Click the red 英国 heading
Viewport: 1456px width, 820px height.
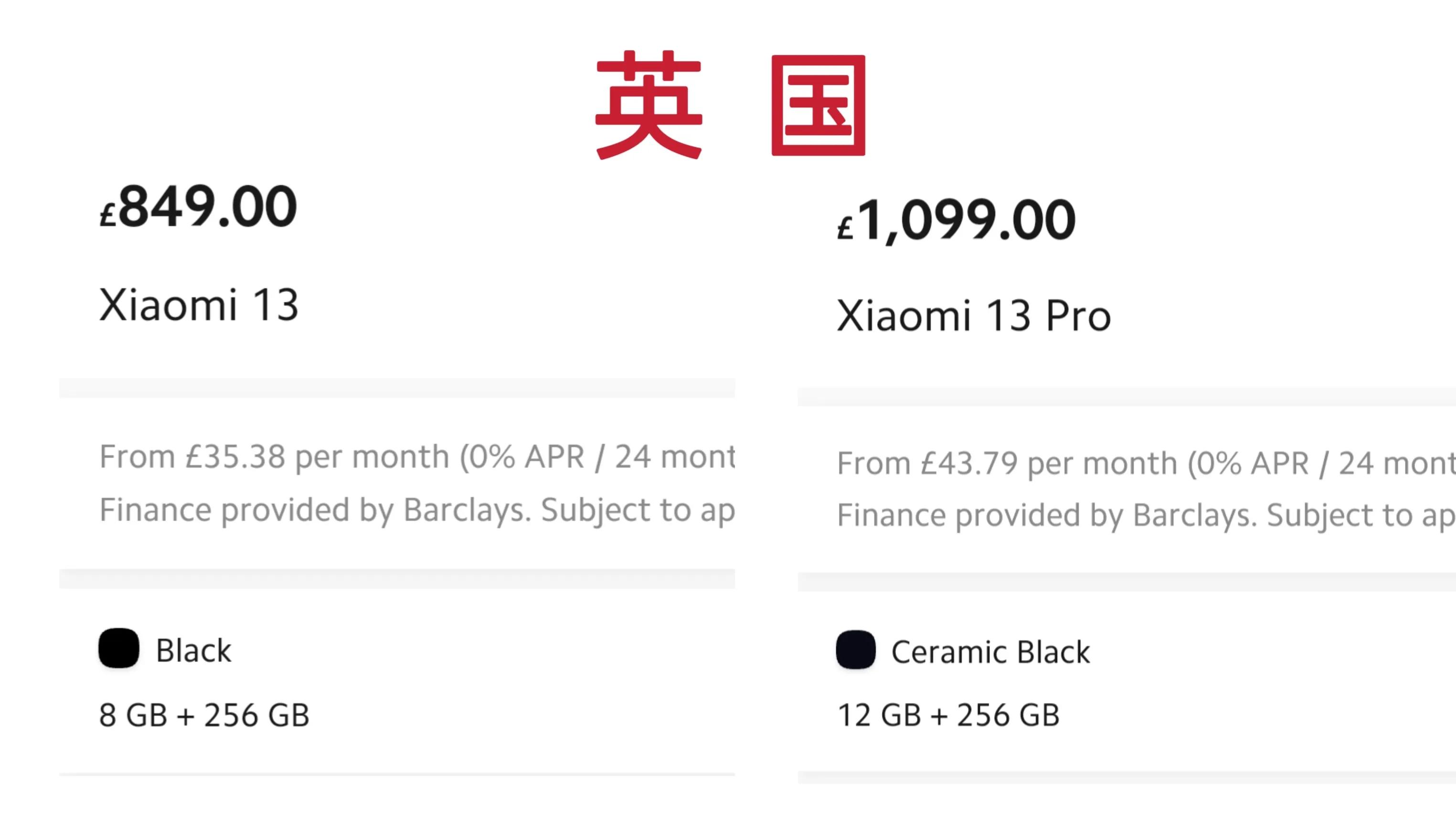[729, 107]
